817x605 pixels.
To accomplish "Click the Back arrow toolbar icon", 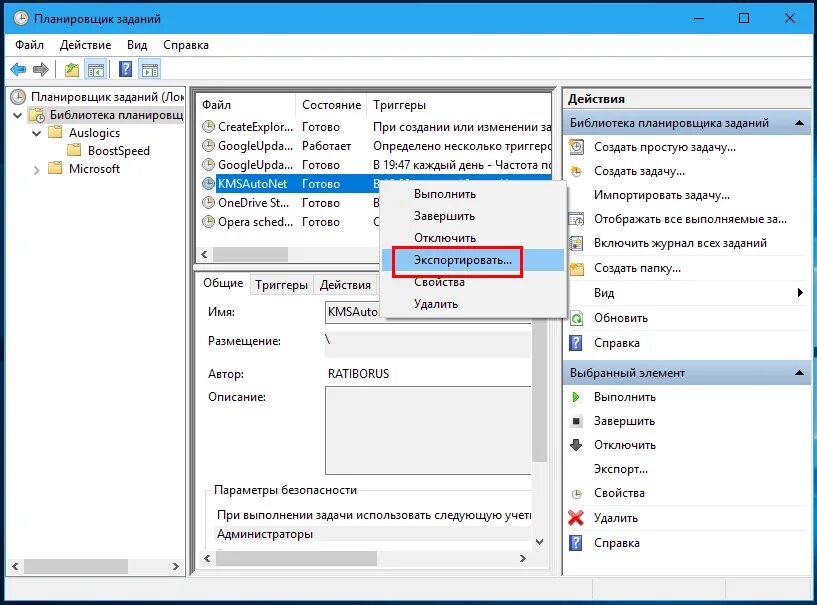I will pyautogui.click(x=18, y=69).
